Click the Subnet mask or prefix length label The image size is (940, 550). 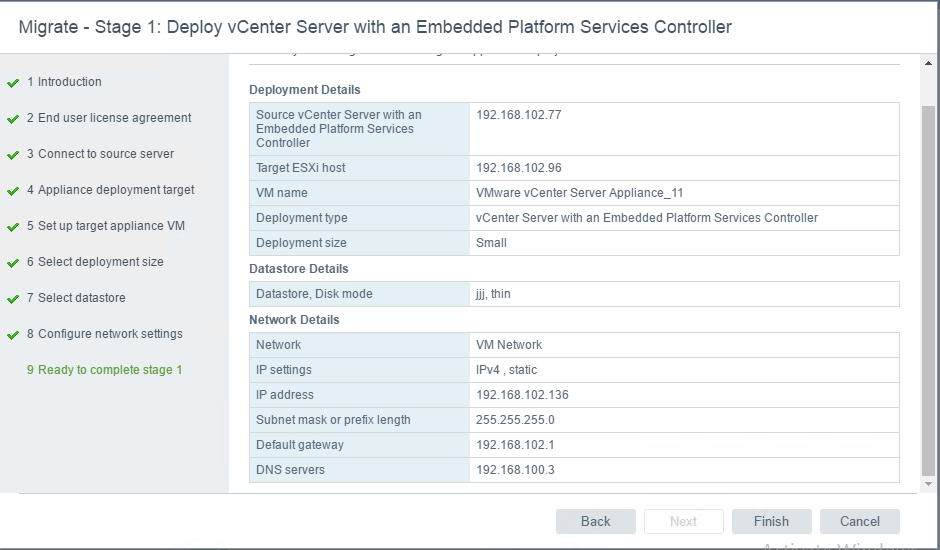[333, 420]
